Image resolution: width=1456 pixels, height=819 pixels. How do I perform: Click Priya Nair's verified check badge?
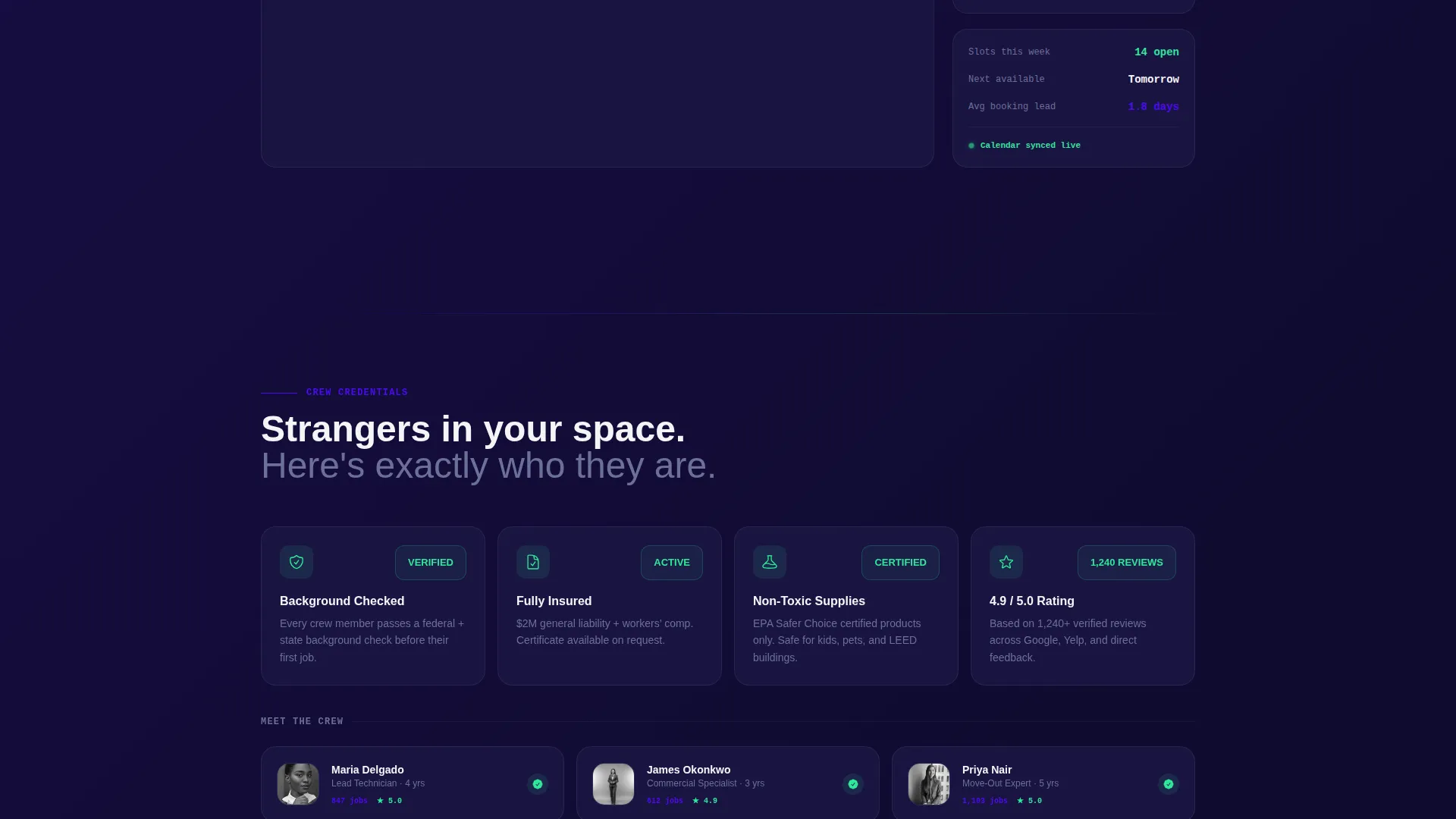click(x=1169, y=784)
